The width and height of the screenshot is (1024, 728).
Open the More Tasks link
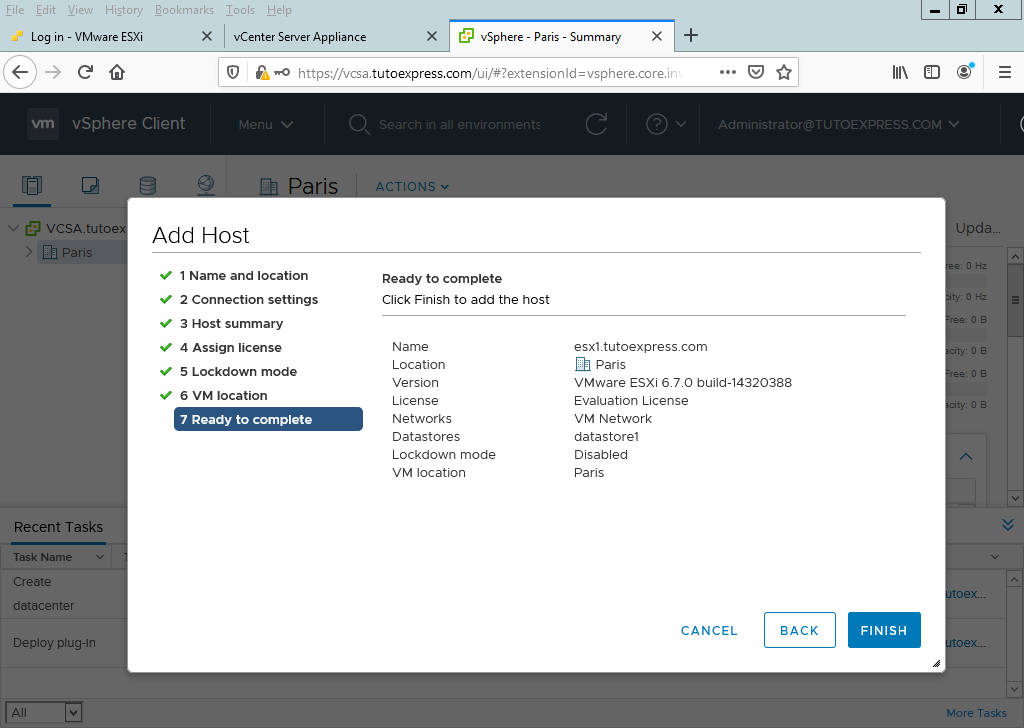click(976, 713)
